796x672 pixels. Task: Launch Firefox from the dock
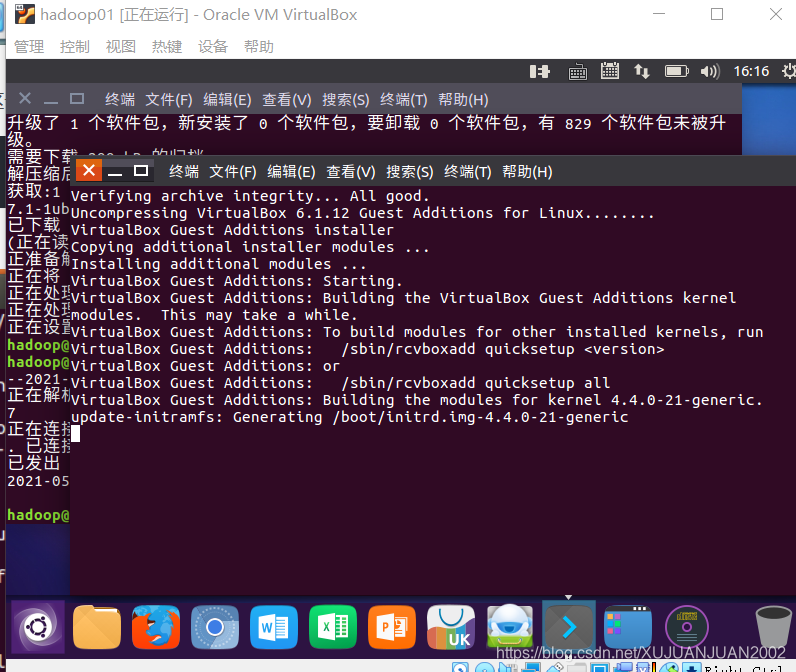click(156, 627)
